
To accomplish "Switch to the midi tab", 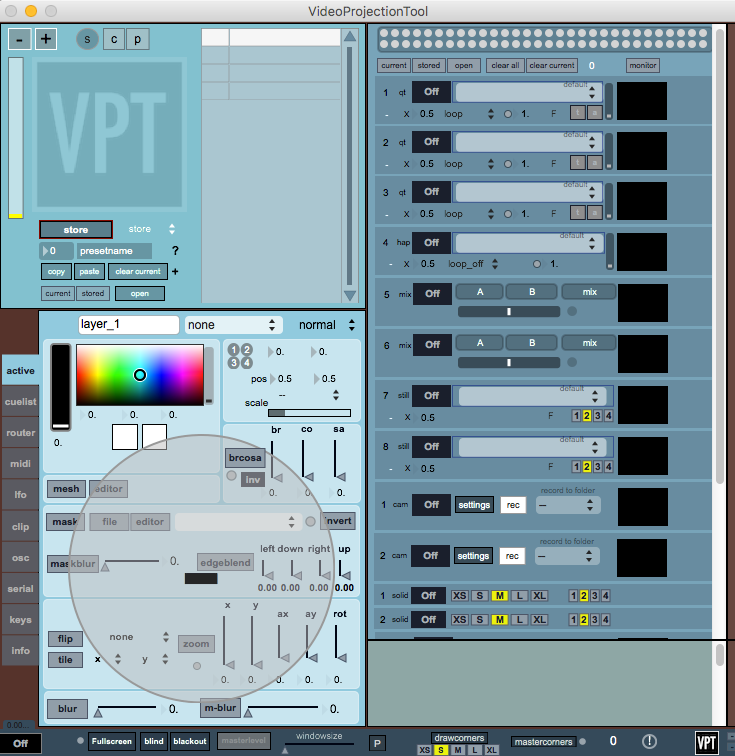I will coord(20,464).
